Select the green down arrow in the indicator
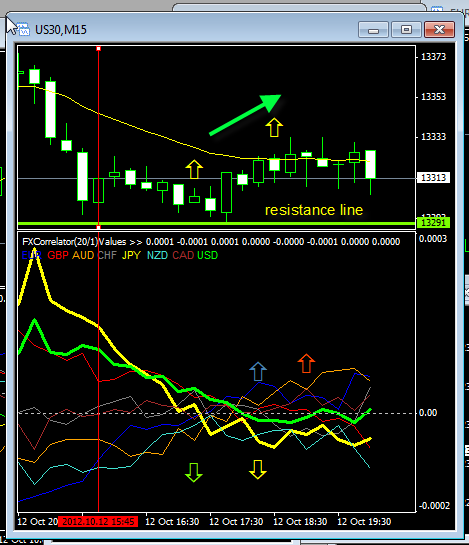The image size is (469, 545). [194, 472]
